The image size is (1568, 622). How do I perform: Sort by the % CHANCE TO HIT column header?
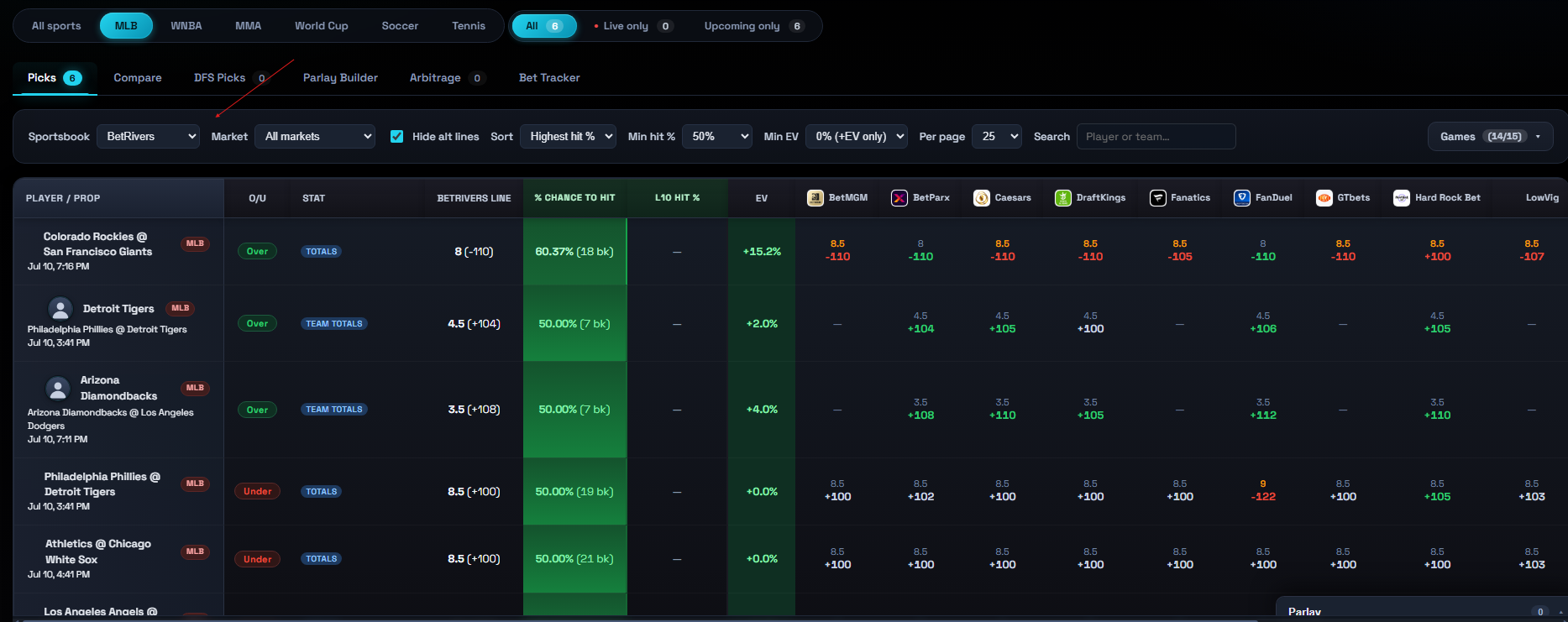tap(574, 198)
